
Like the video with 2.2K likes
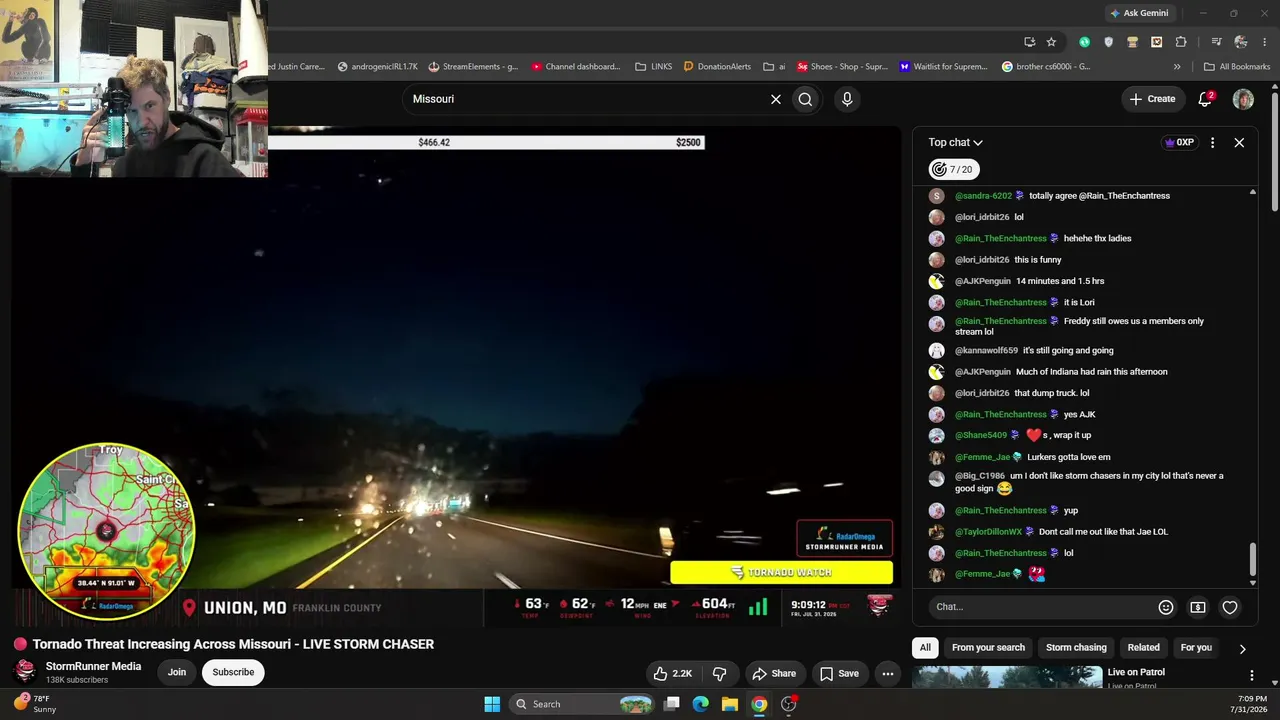672,674
